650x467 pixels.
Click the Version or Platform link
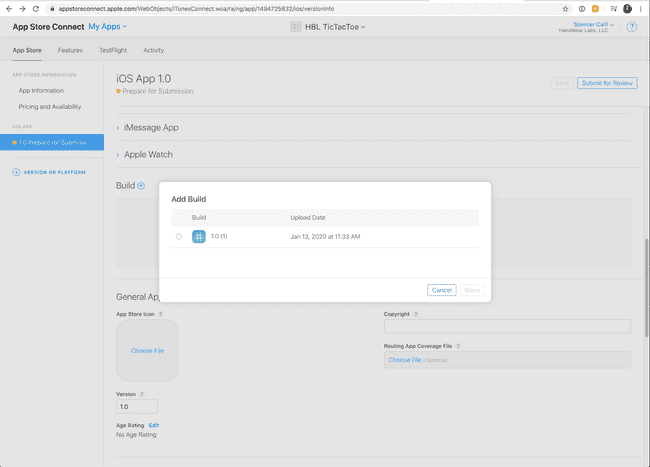[54, 172]
